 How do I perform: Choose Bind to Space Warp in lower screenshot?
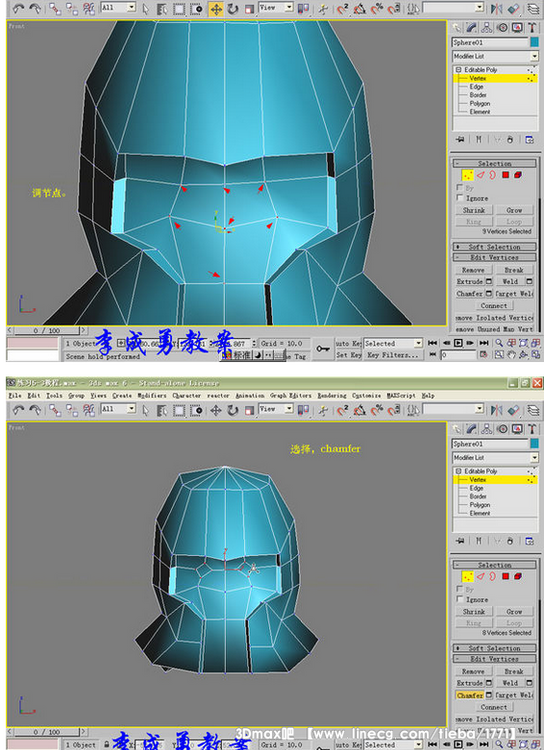point(89,410)
